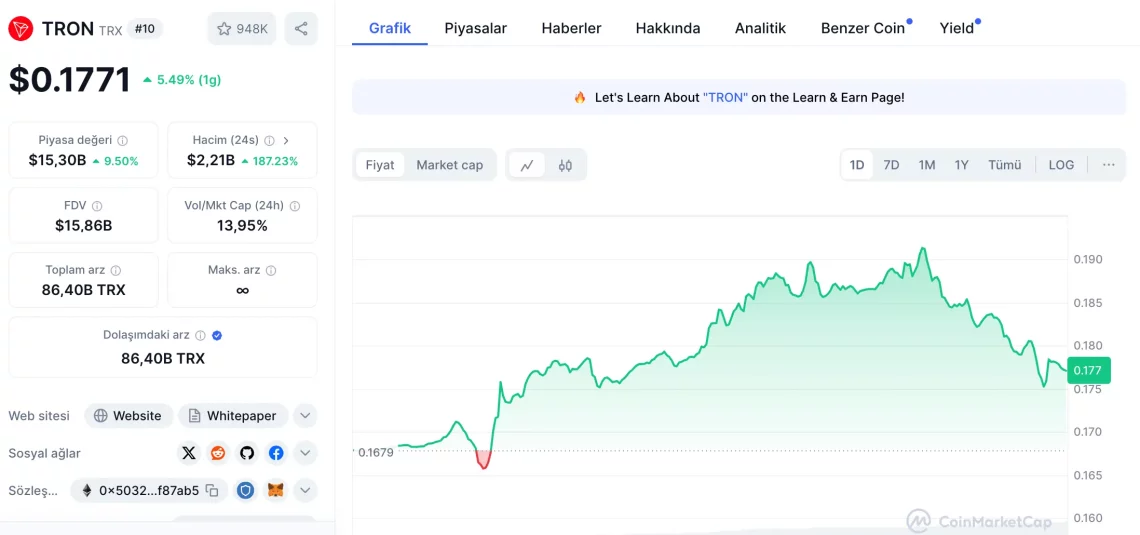1140x535 pixels.
Task: Copy the contract address via copy icon
Action: tap(212, 490)
